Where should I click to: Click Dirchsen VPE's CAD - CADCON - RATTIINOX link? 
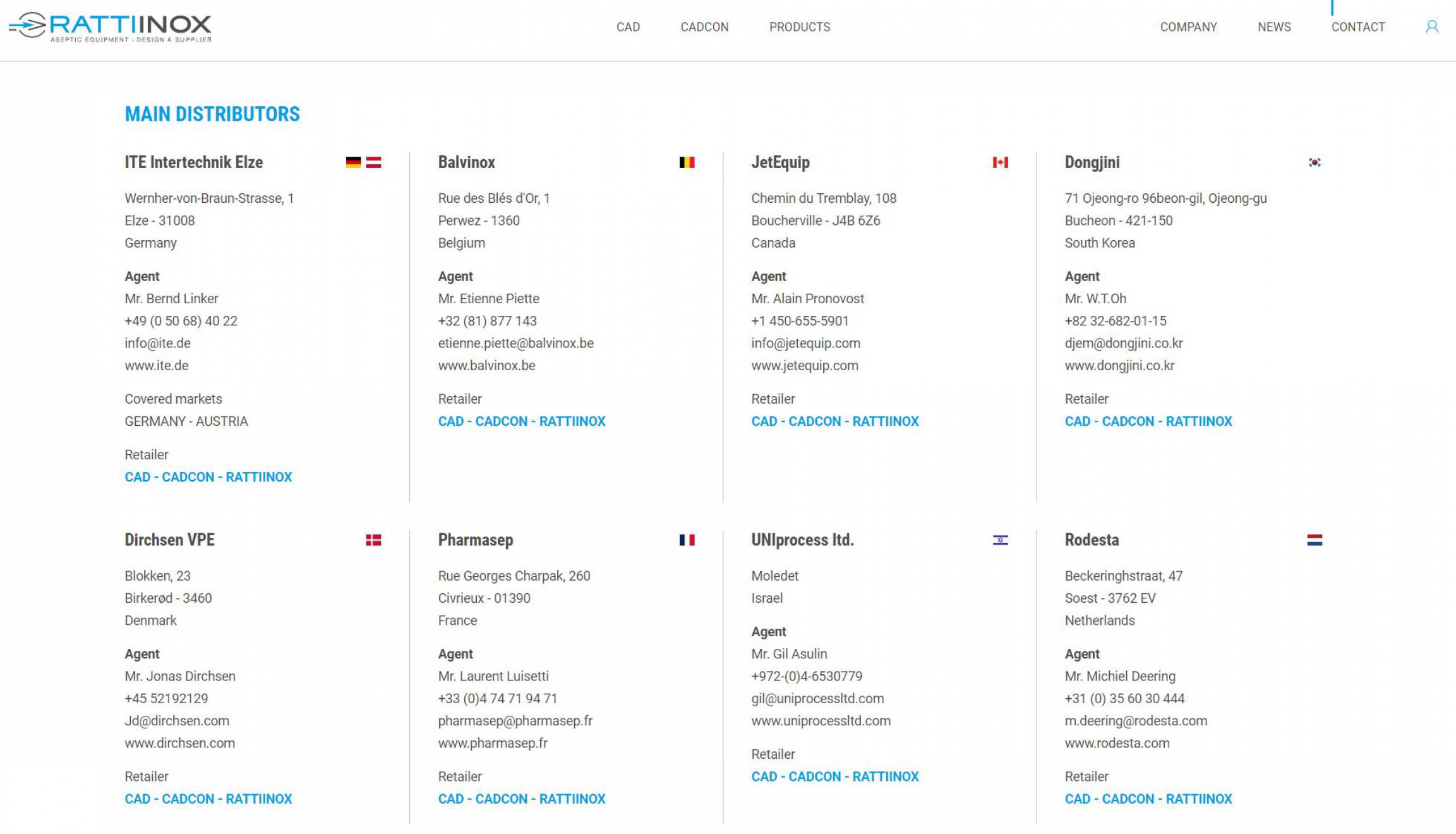point(208,799)
